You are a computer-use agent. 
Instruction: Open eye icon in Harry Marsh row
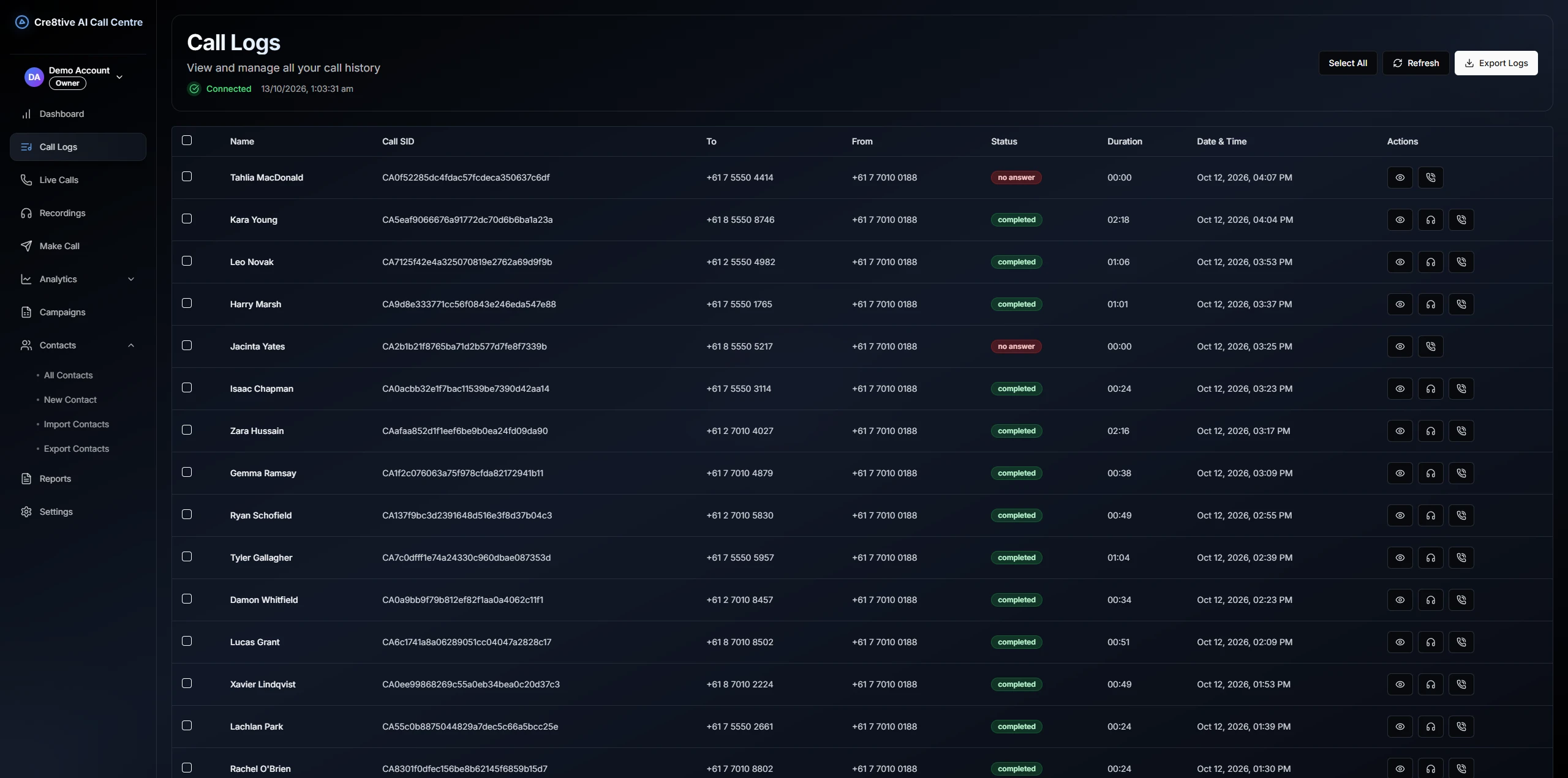point(1400,304)
